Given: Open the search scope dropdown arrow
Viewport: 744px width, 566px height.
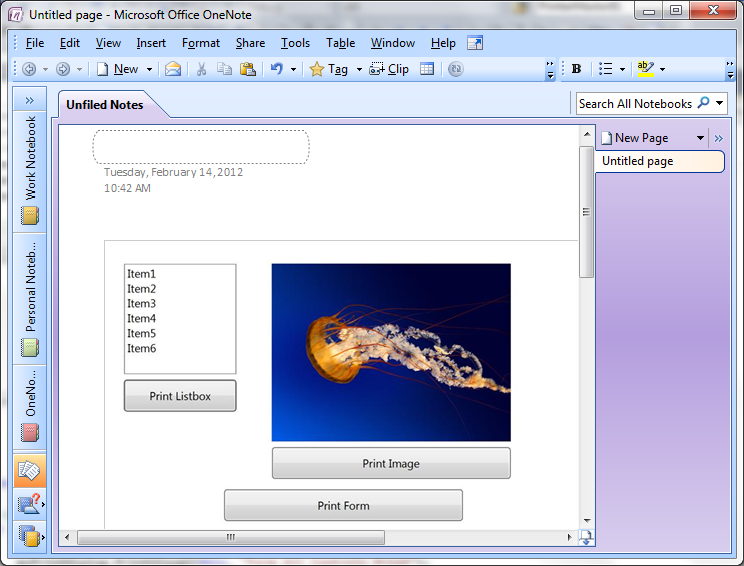Looking at the screenshot, I should coord(720,103).
